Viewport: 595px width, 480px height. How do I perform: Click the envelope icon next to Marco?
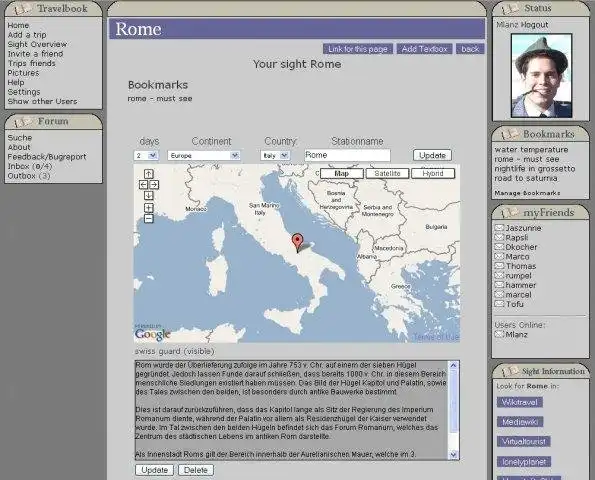pos(499,256)
